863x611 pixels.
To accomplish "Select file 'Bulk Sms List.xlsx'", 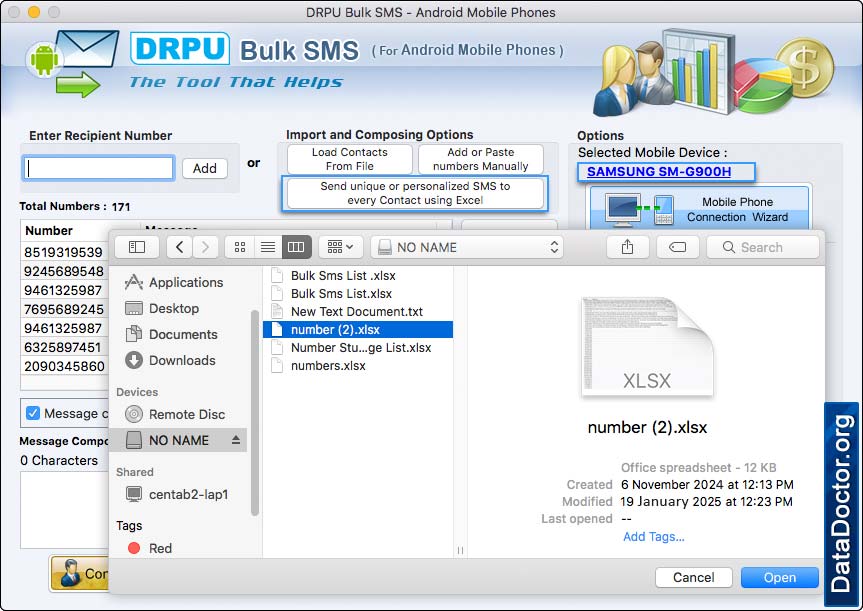I will coord(358,293).
